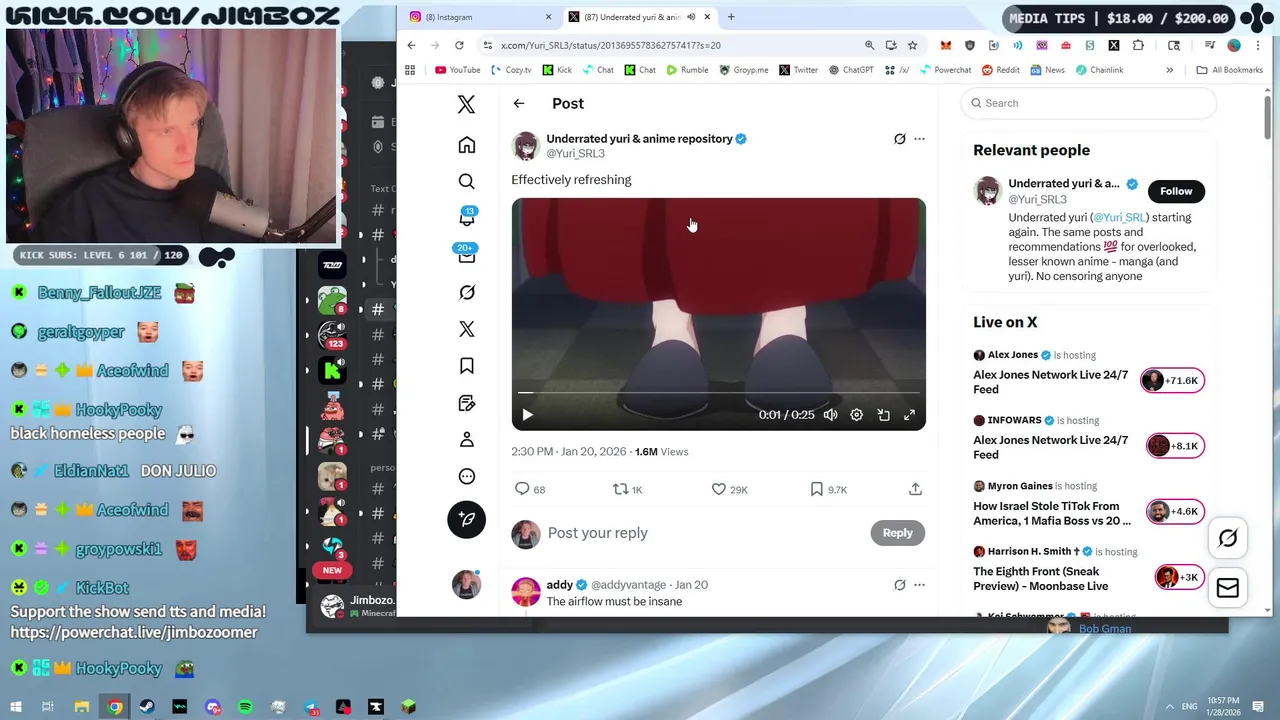
Task: Open the YouTube bookmark
Action: 458,70
